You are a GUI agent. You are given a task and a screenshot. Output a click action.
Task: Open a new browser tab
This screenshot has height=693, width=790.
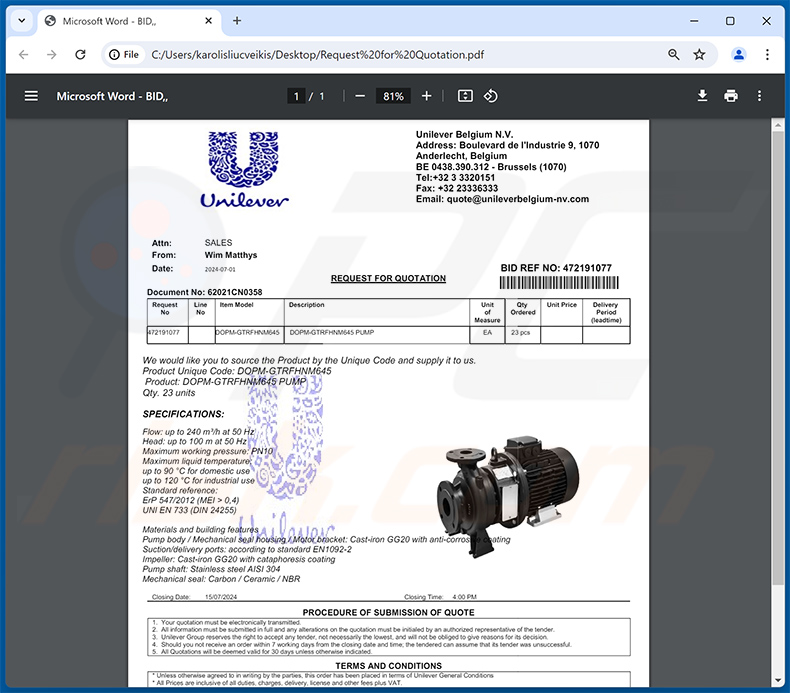click(237, 21)
